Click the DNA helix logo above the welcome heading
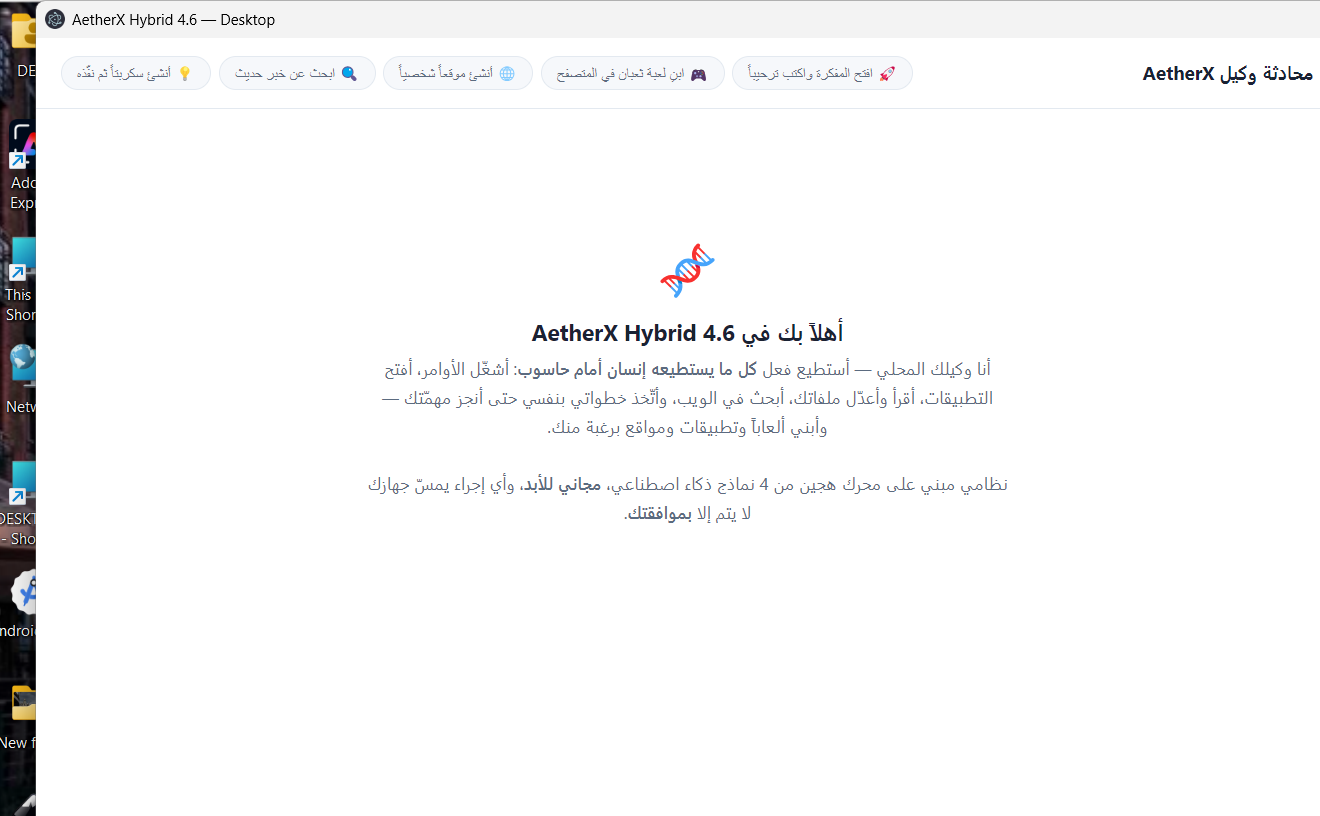Image resolution: width=1320 pixels, height=816 pixels. coord(688,270)
